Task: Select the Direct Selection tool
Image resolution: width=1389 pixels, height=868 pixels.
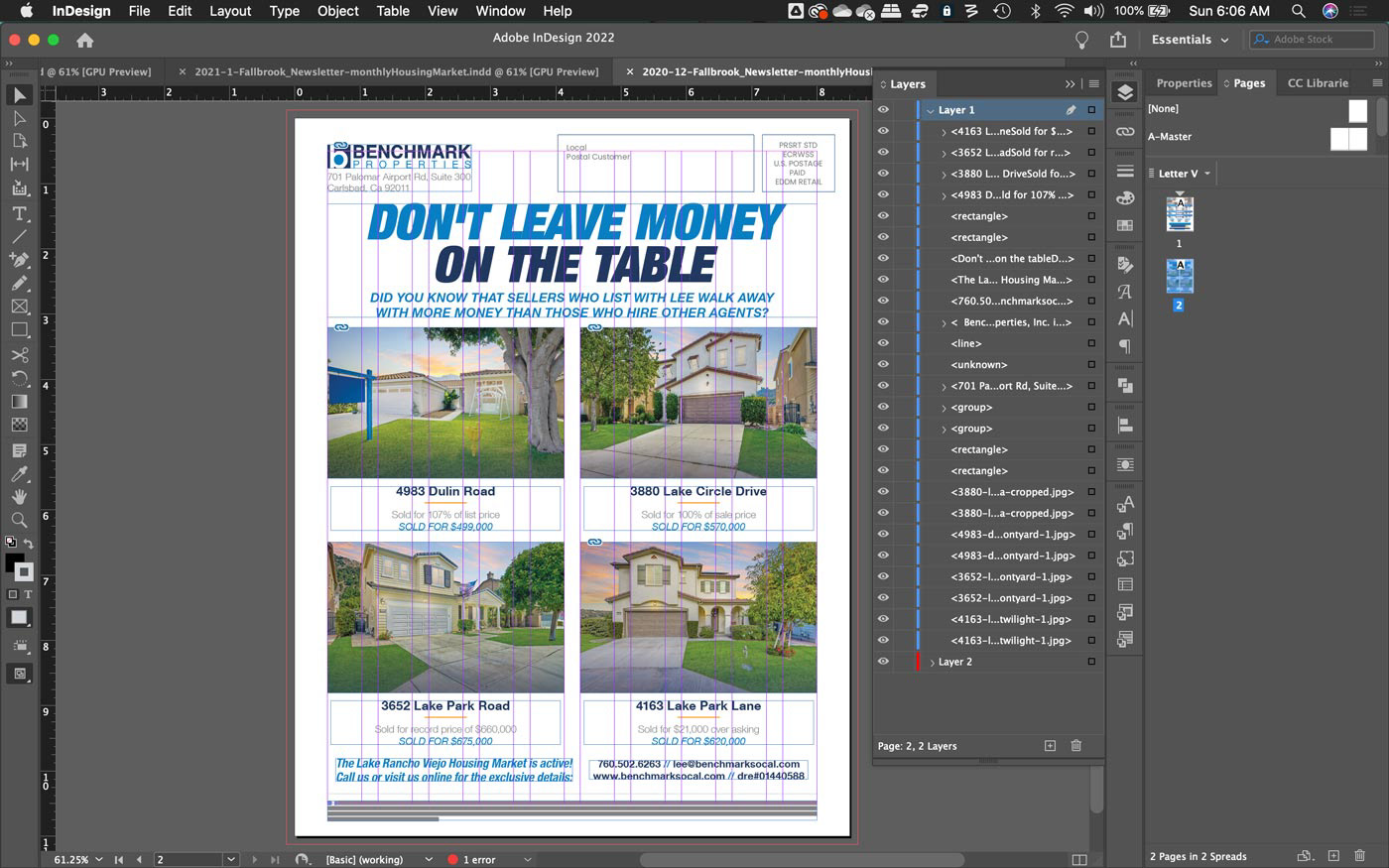Action: coord(19,118)
